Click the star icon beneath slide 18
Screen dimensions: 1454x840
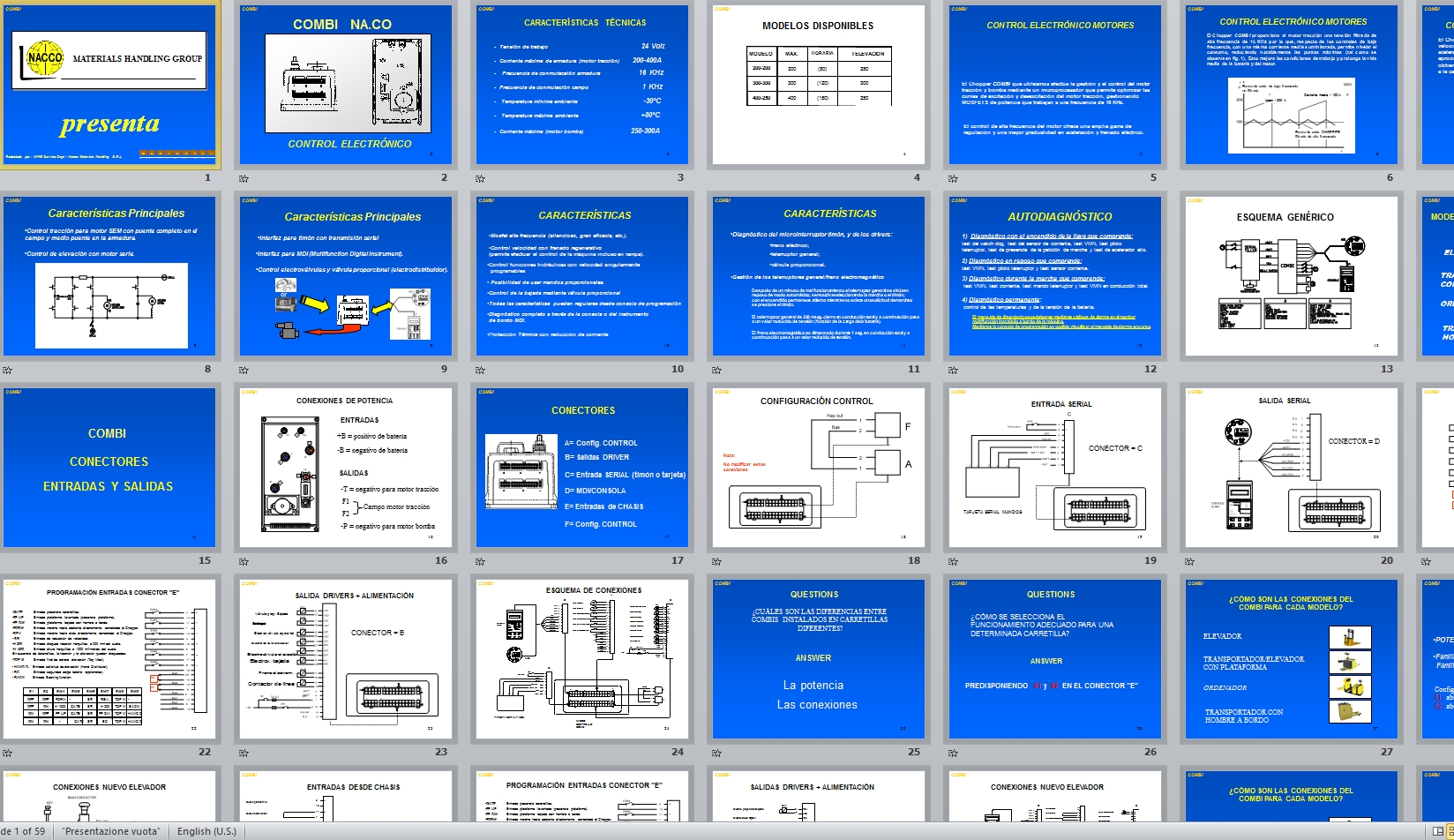[716, 561]
